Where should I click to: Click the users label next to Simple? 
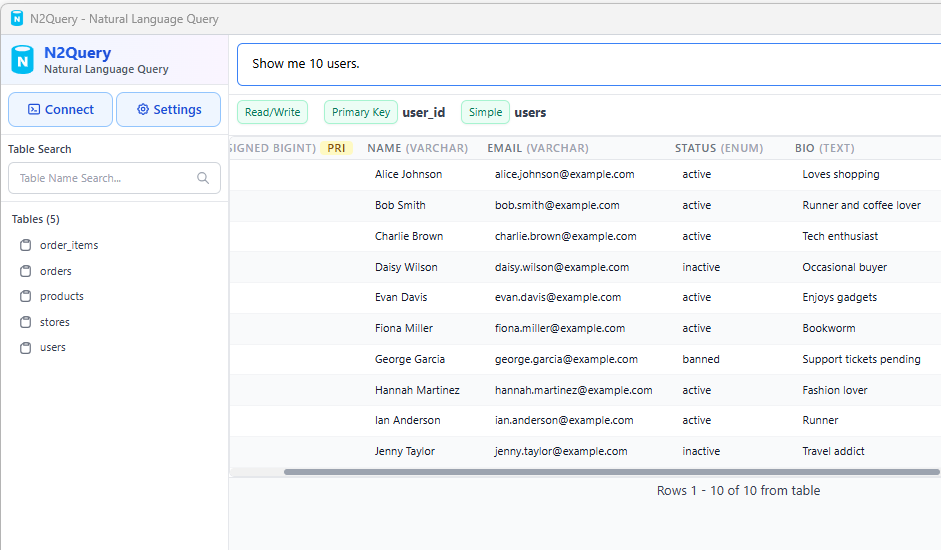coord(531,112)
